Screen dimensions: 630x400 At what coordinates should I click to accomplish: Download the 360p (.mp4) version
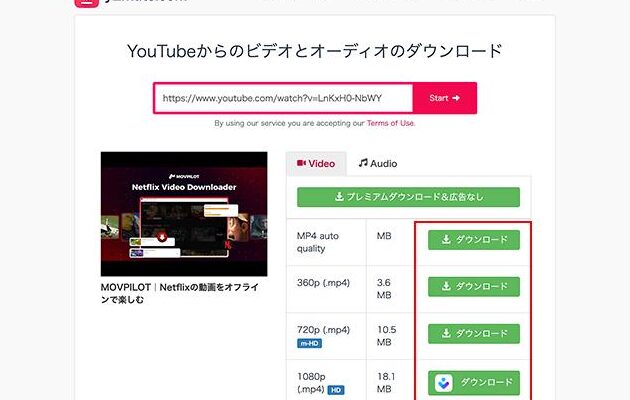474,286
